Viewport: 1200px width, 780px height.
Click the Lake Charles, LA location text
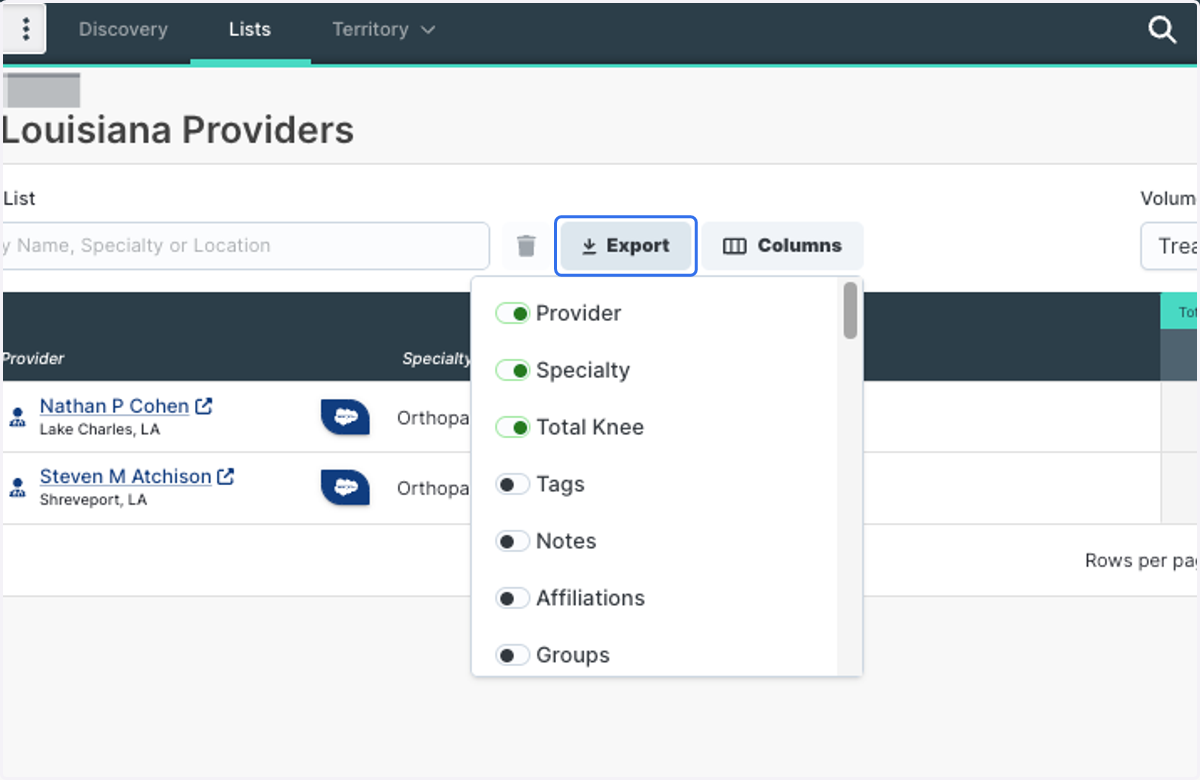(99, 429)
